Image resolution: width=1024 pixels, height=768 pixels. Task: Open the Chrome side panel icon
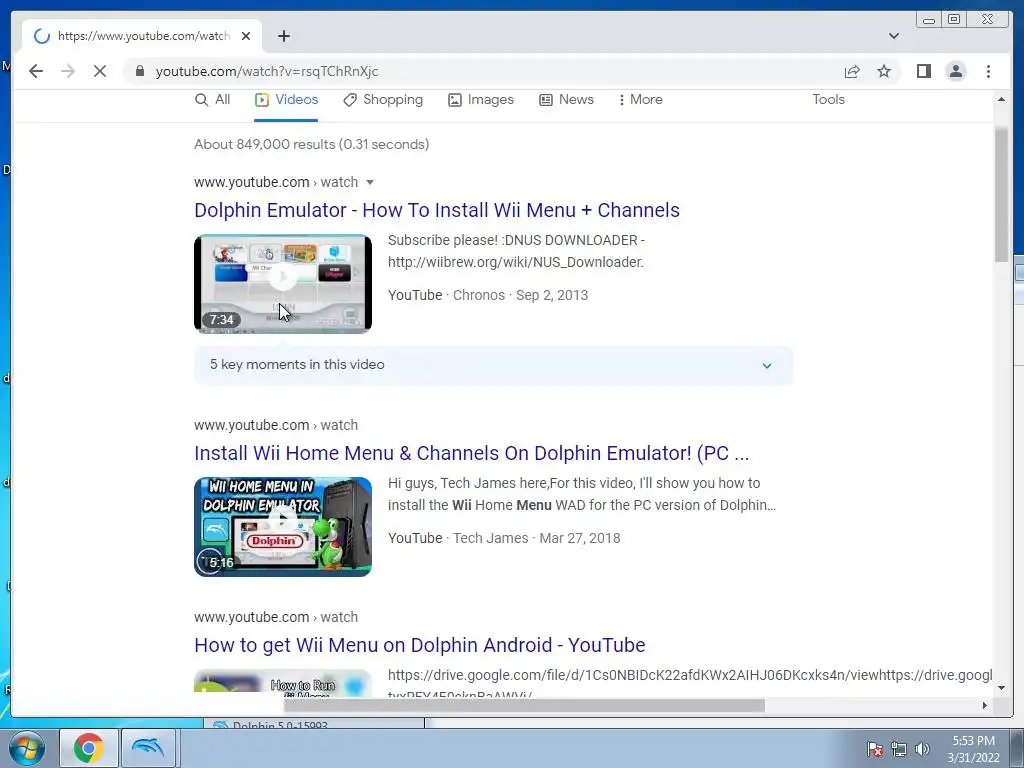pyautogui.click(x=923, y=71)
